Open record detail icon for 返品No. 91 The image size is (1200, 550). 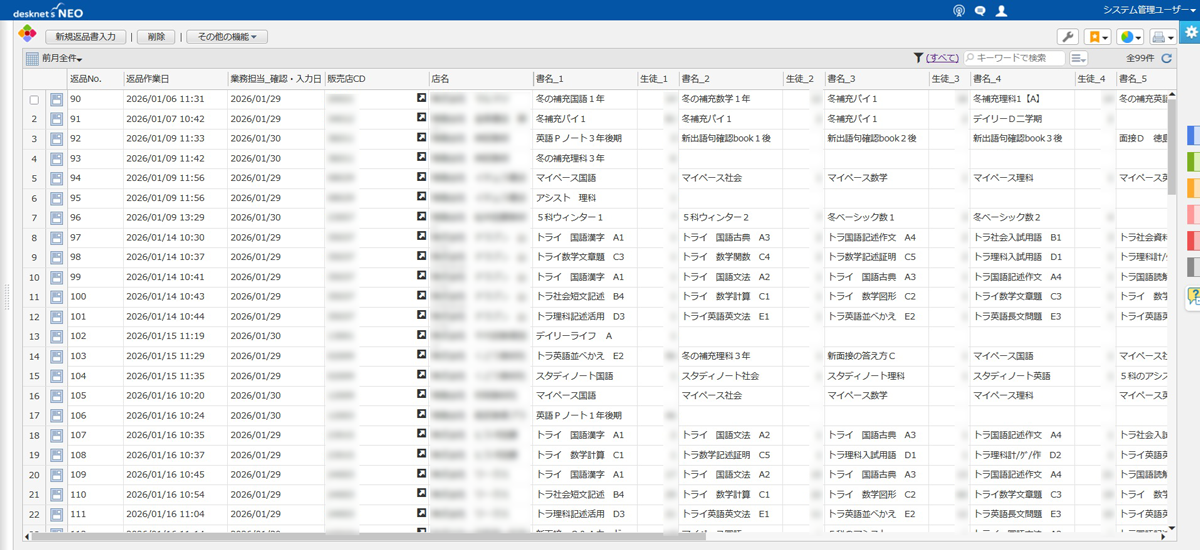click(56, 120)
